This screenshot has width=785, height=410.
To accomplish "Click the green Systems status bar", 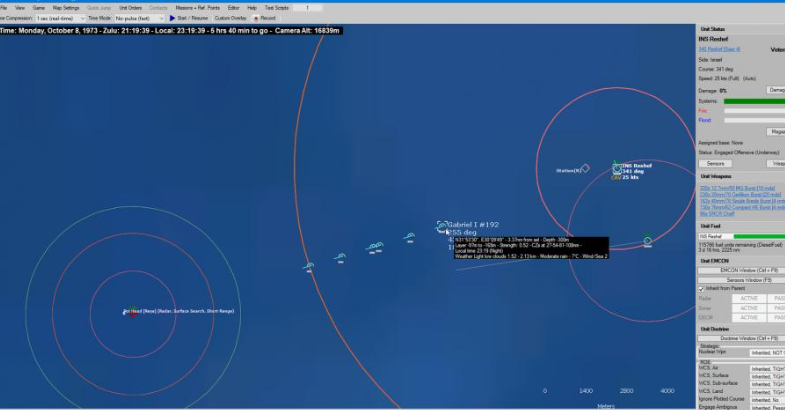I will (x=754, y=102).
